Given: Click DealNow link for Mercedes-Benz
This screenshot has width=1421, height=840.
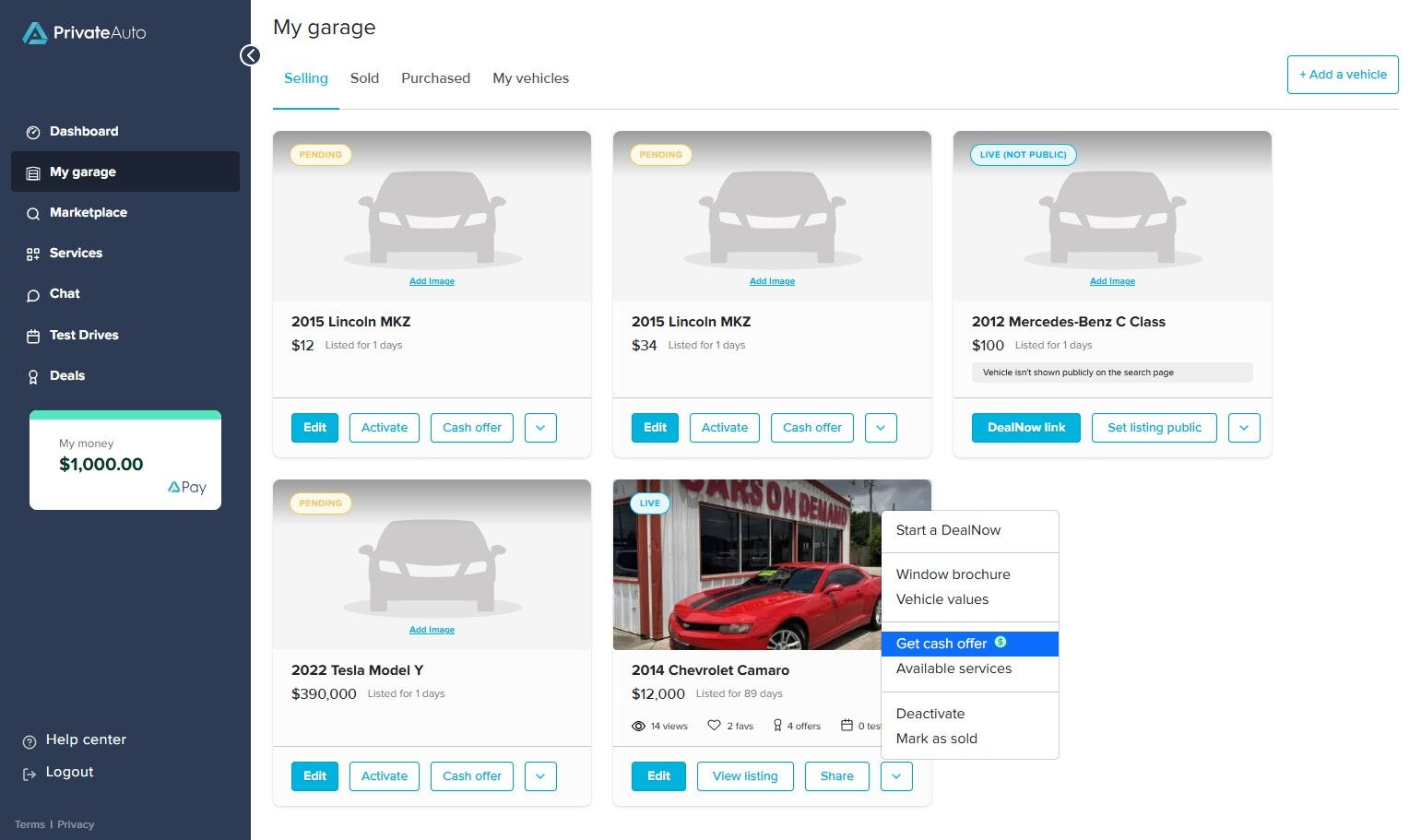Looking at the screenshot, I should click(x=1026, y=428).
